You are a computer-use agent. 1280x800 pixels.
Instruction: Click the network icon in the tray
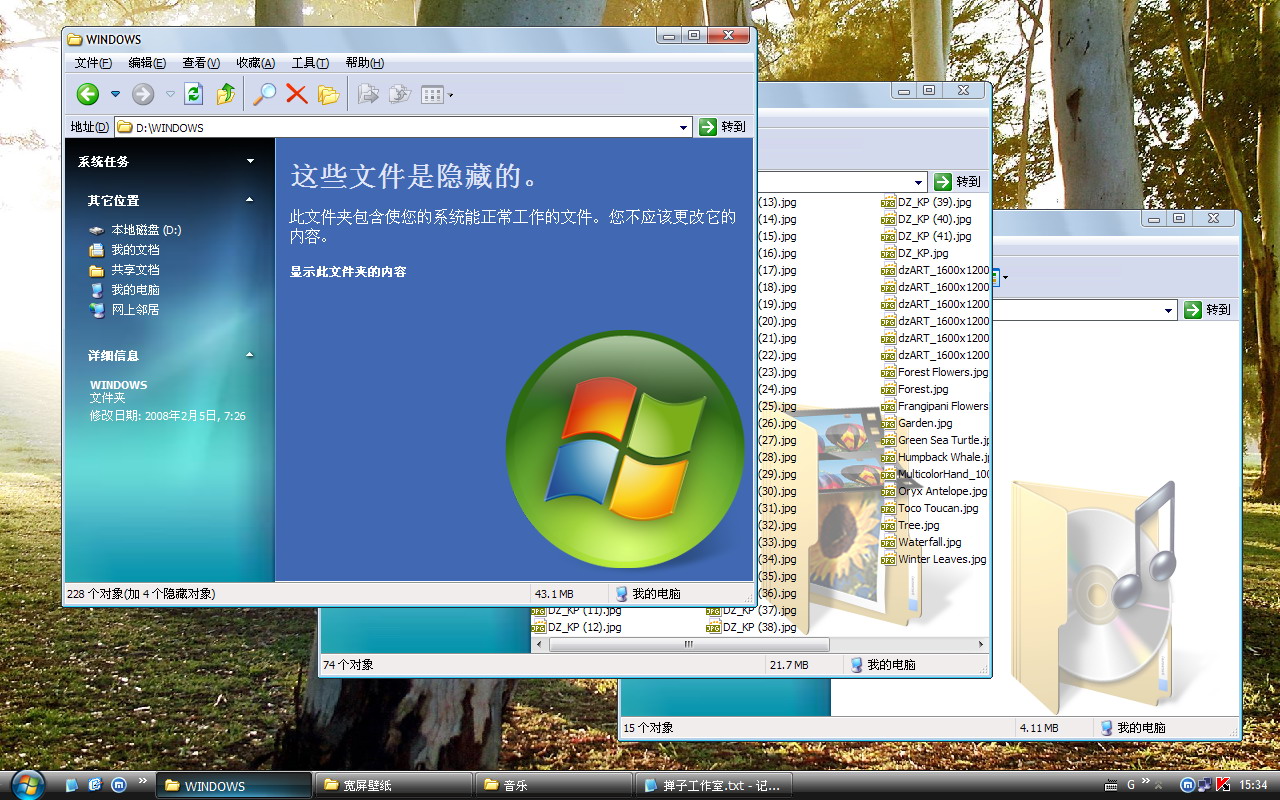point(1204,785)
